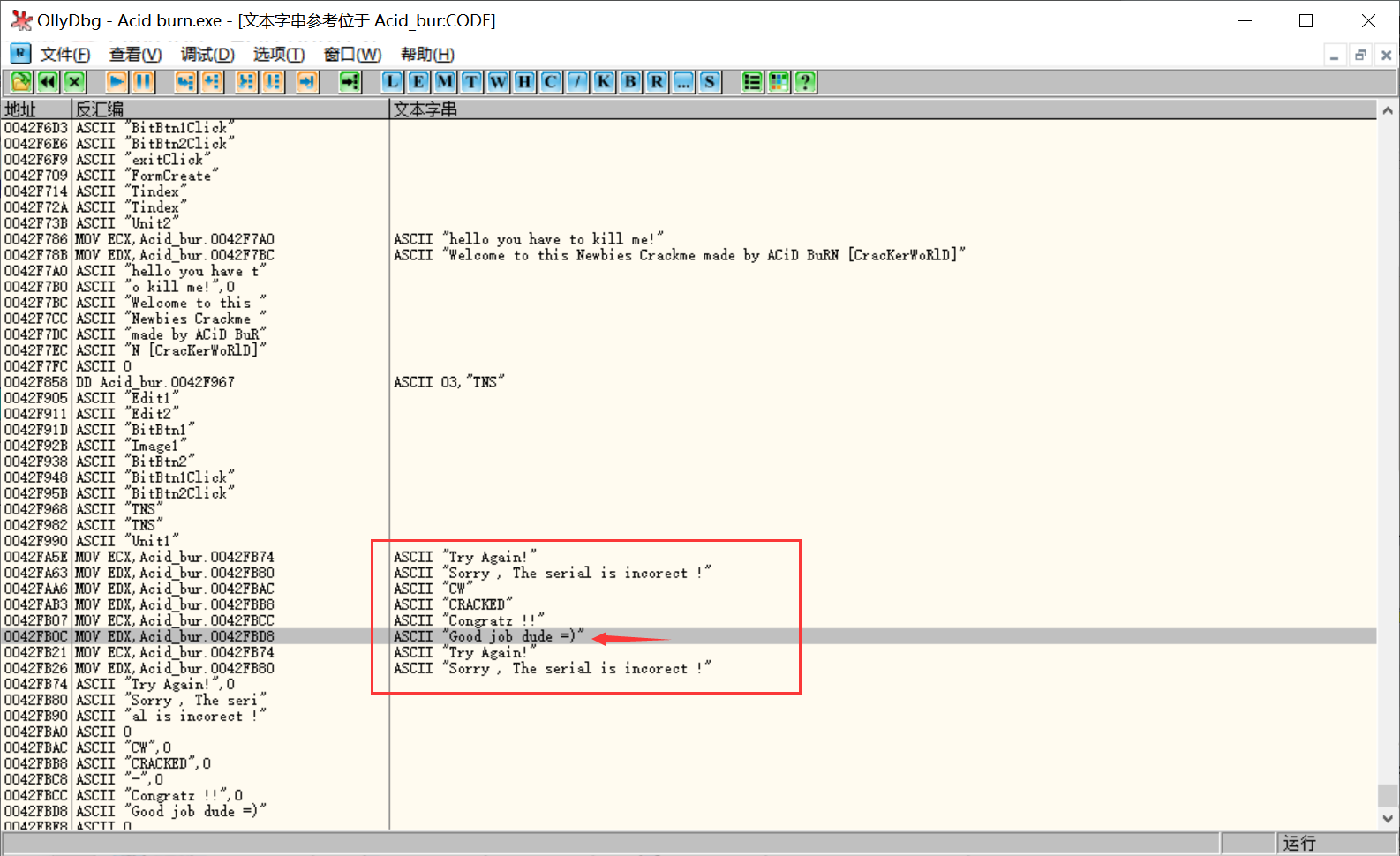This screenshot has height=856, width=1400.
Task: Click the Debugging options list icon
Action: 752,82
